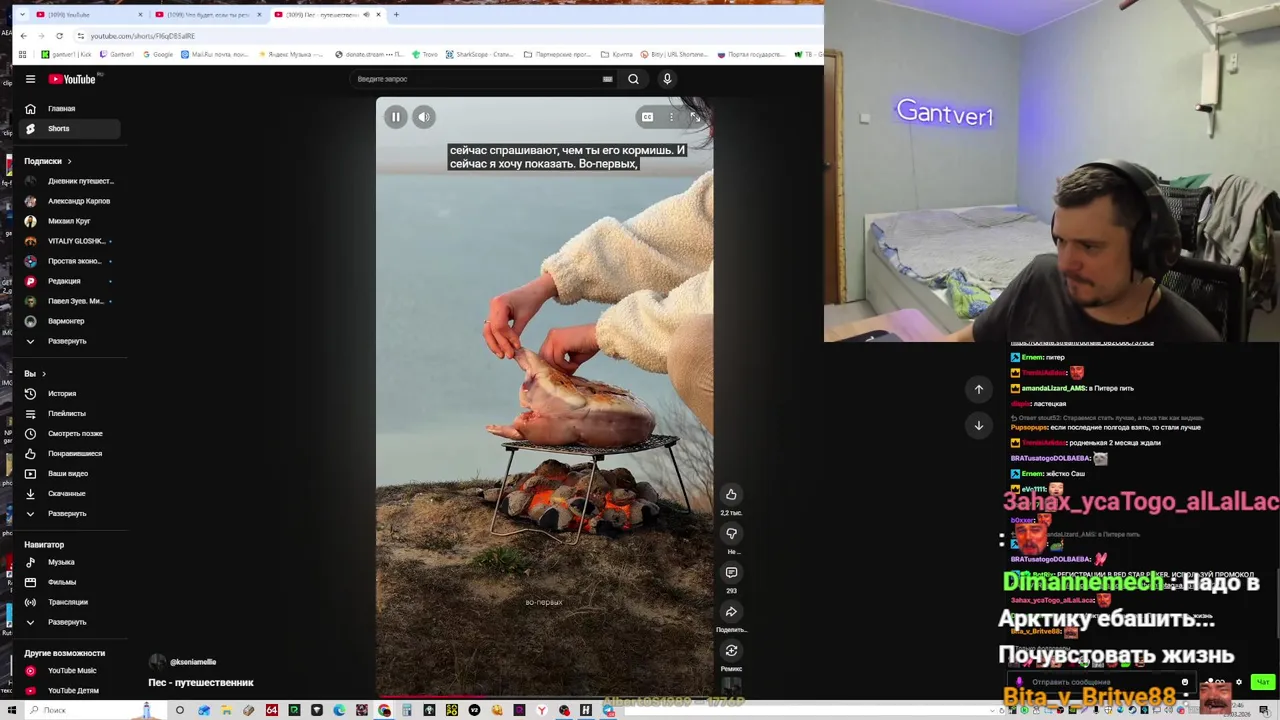Viewport: 1280px width, 720px height.
Task: Open Скачанные downloads
Action: tap(69, 493)
